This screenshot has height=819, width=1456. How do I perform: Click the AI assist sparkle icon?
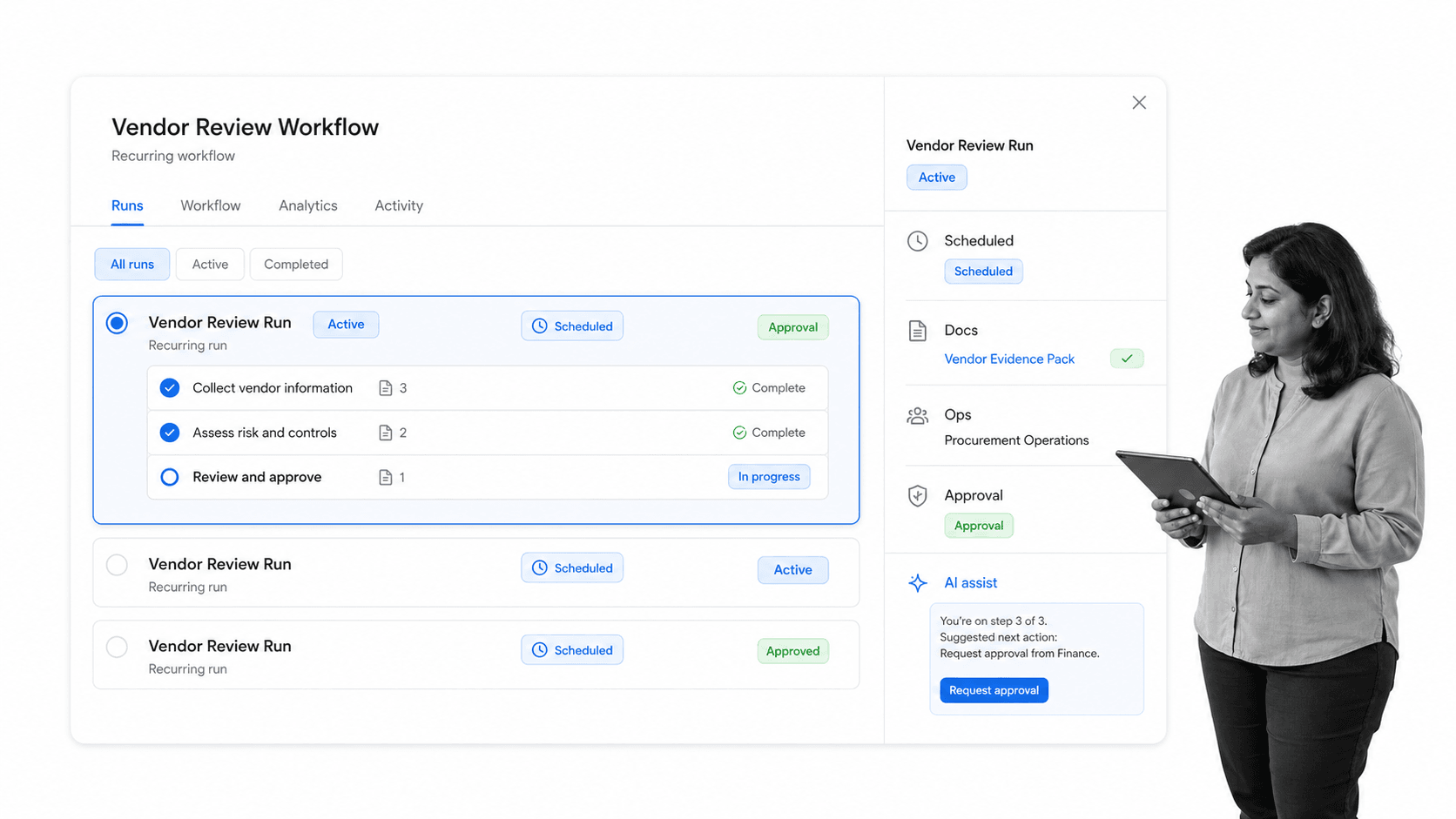pyautogui.click(x=918, y=583)
